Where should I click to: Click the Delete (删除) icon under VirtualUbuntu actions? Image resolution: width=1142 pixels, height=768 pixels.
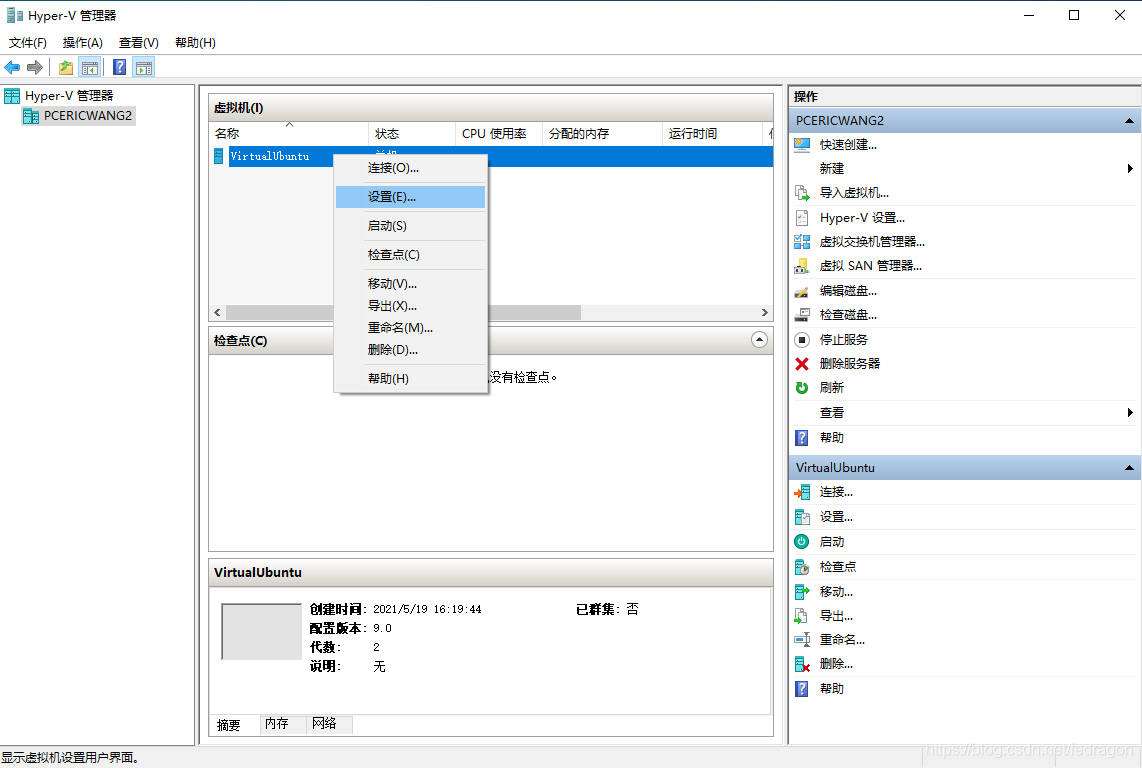pos(802,664)
